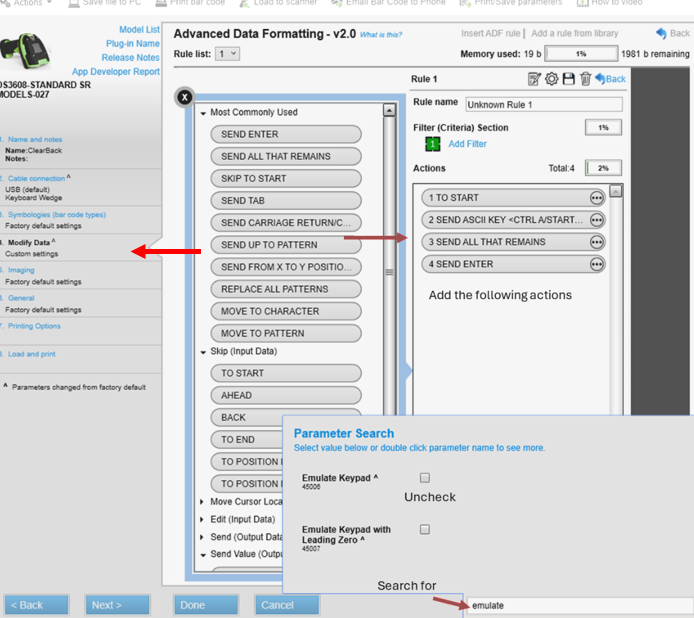694x618 pixels.
Task: Go back using the Rule 1 Back arrow
Action: 610,79
